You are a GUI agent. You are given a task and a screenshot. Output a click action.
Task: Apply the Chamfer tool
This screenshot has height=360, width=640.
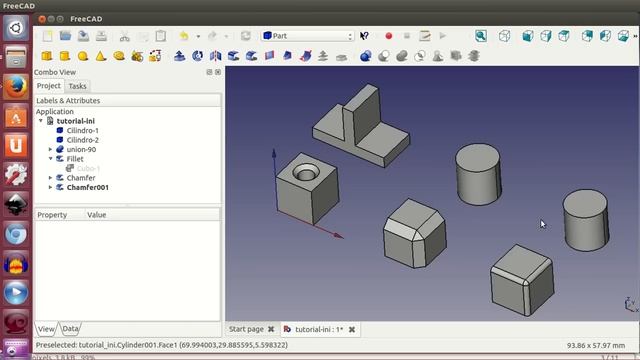(x=251, y=56)
